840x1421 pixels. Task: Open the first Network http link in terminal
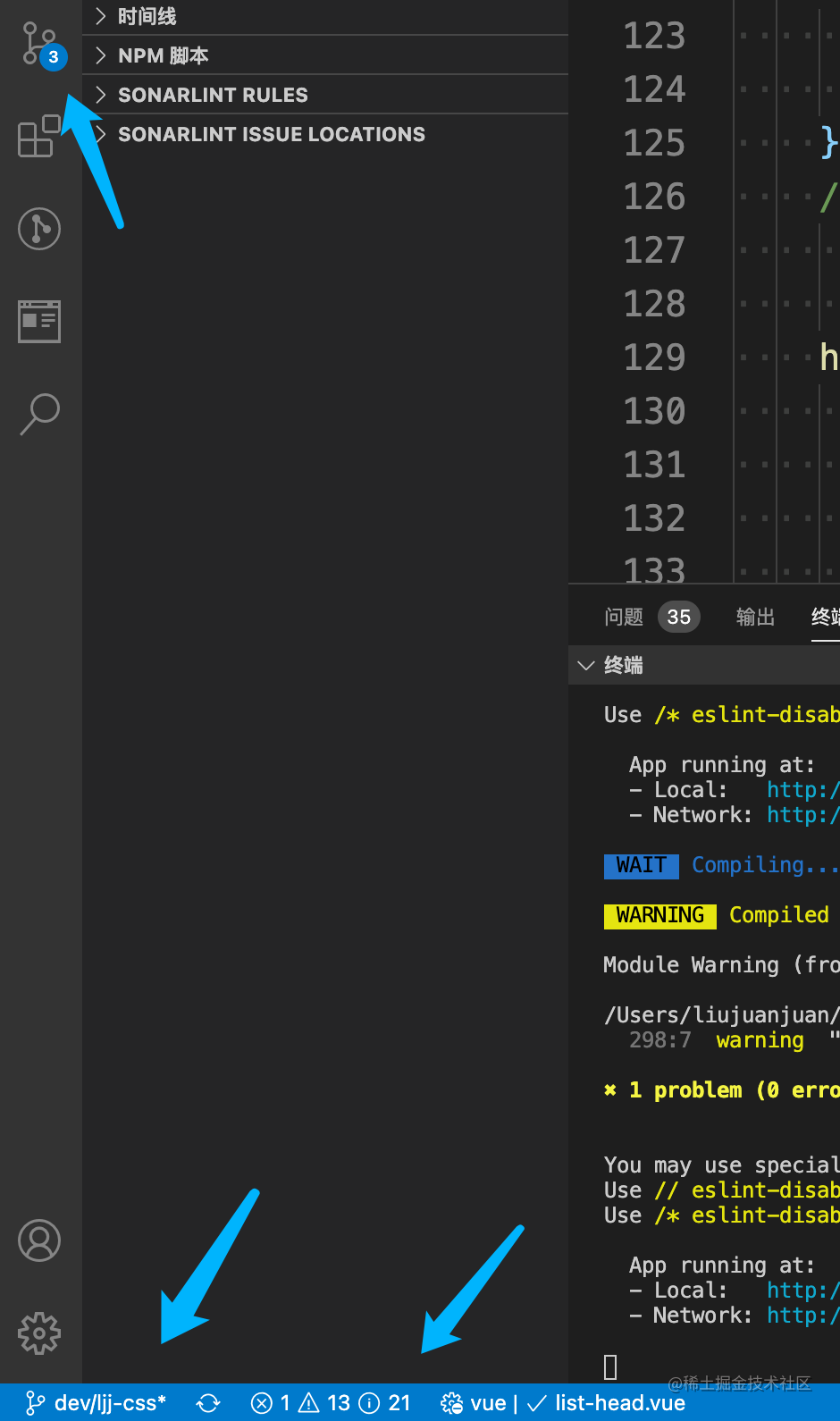pyautogui.click(x=802, y=815)
